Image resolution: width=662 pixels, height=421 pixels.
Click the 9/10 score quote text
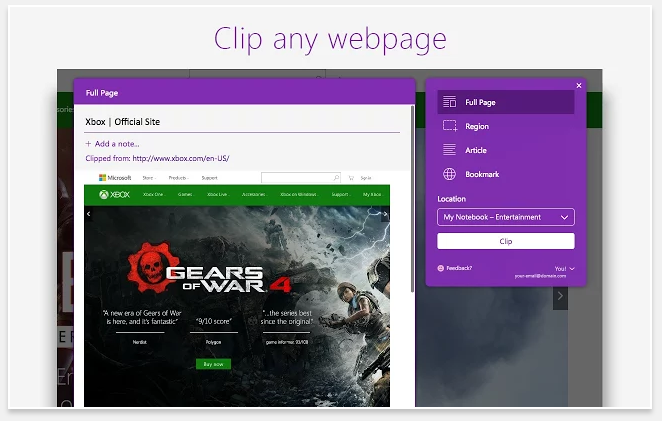(213, 321)
